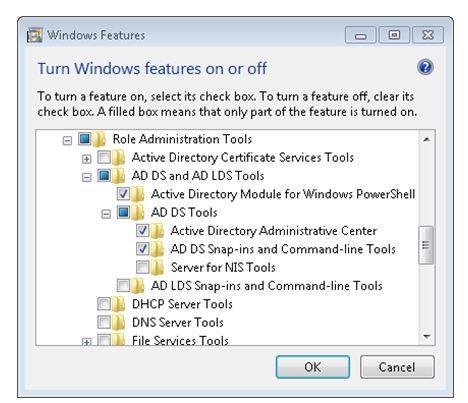The height and width of the screenshot is (403, 468).
Task: Toggle the AD DS Tools checkbox
Action: [x=123, y=212]
